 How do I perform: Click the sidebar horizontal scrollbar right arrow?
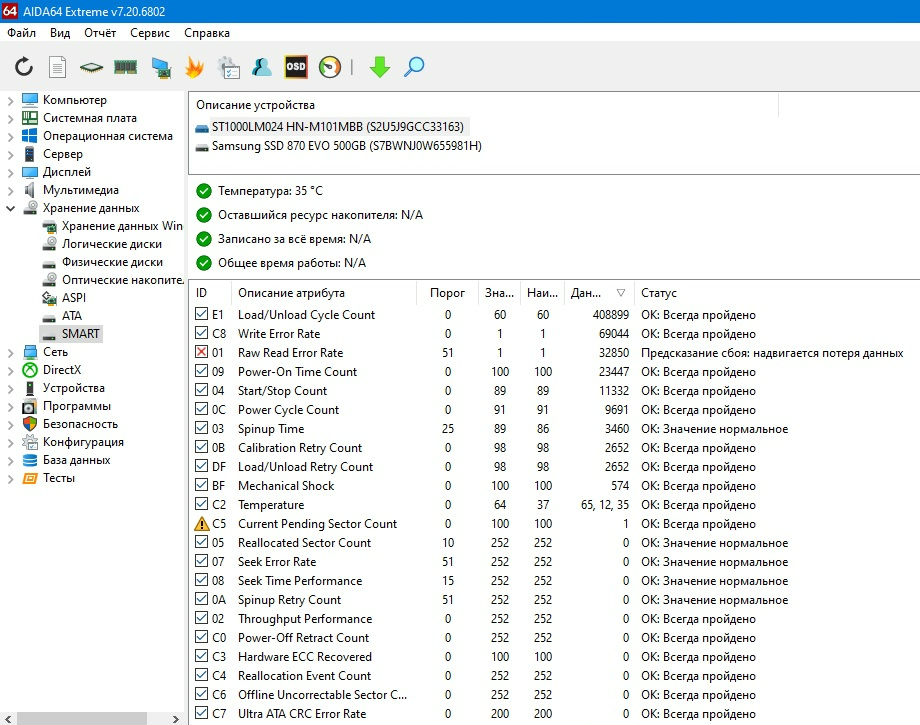point(175,719)
